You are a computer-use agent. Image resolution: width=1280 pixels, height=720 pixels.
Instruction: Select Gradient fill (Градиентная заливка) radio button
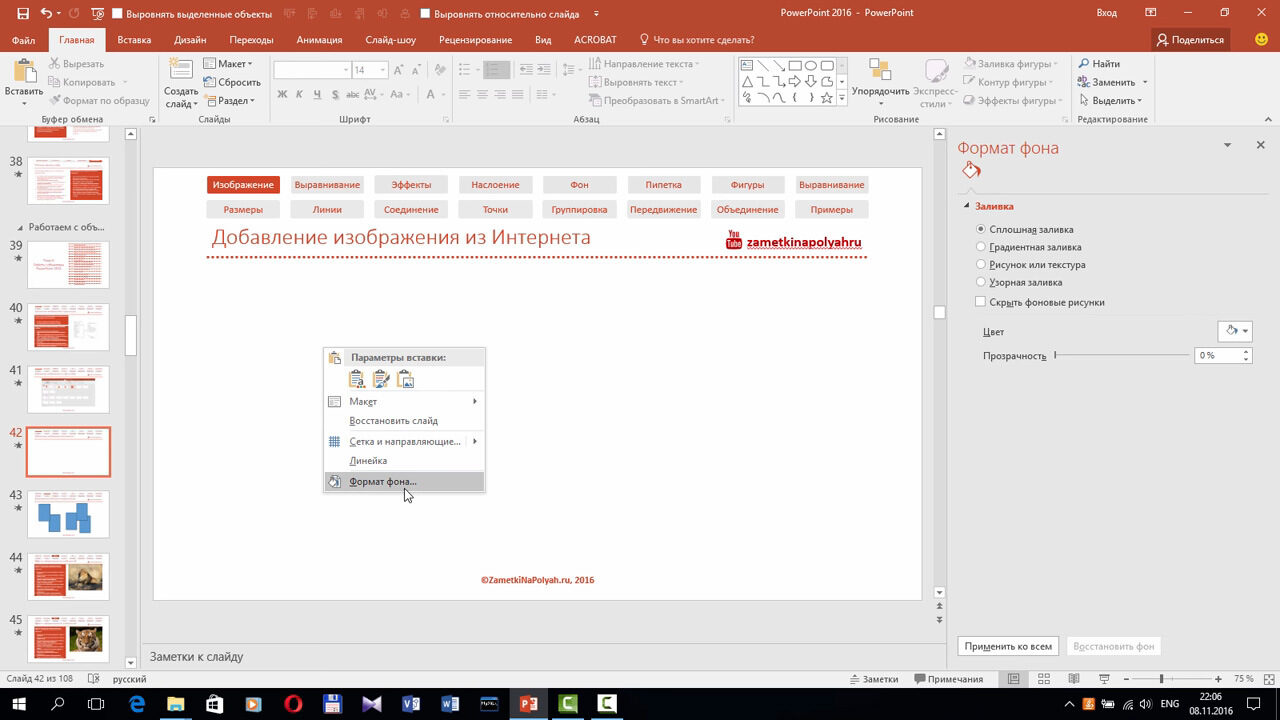point(981,247)
